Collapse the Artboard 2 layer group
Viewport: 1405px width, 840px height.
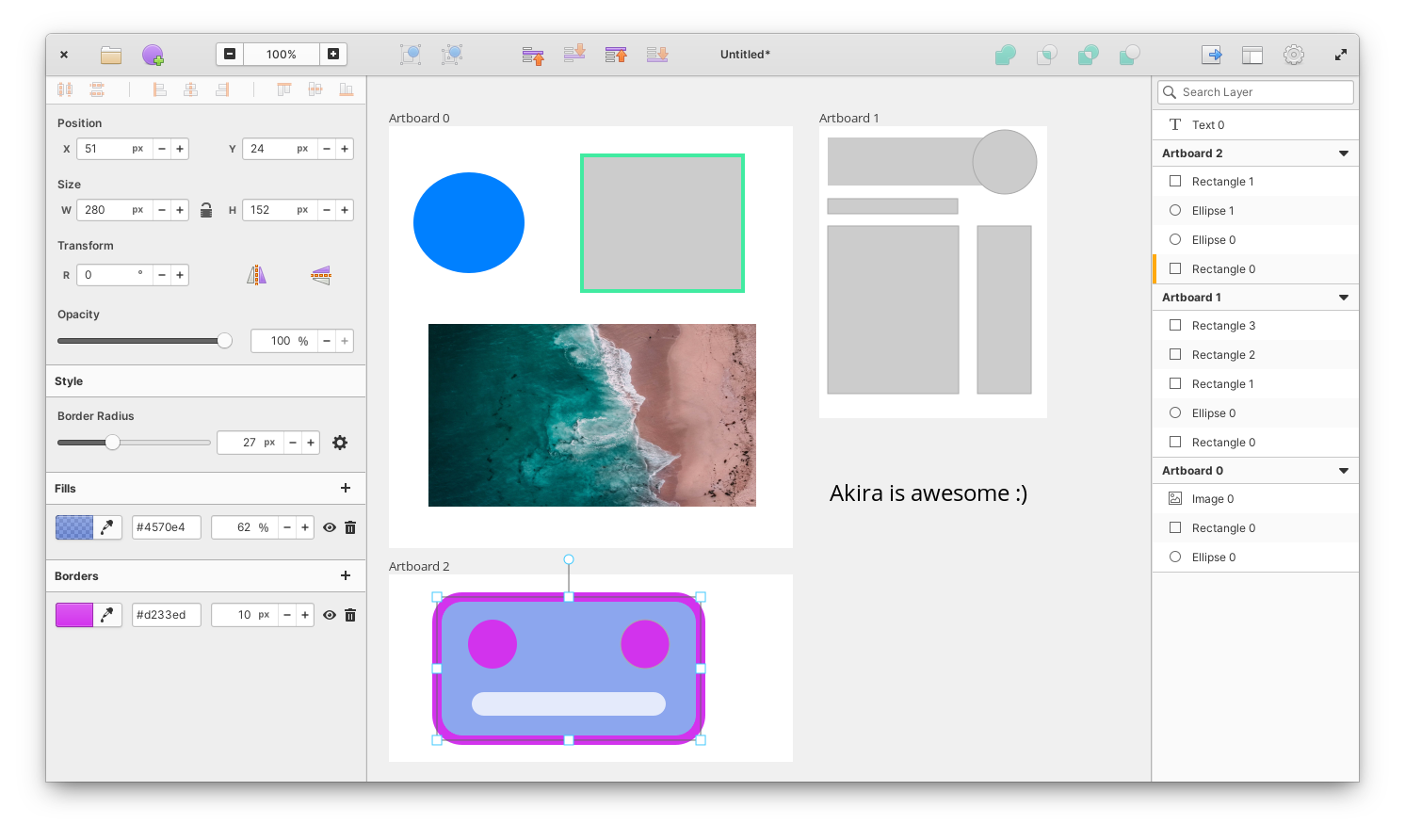[x=1343, y=153]
